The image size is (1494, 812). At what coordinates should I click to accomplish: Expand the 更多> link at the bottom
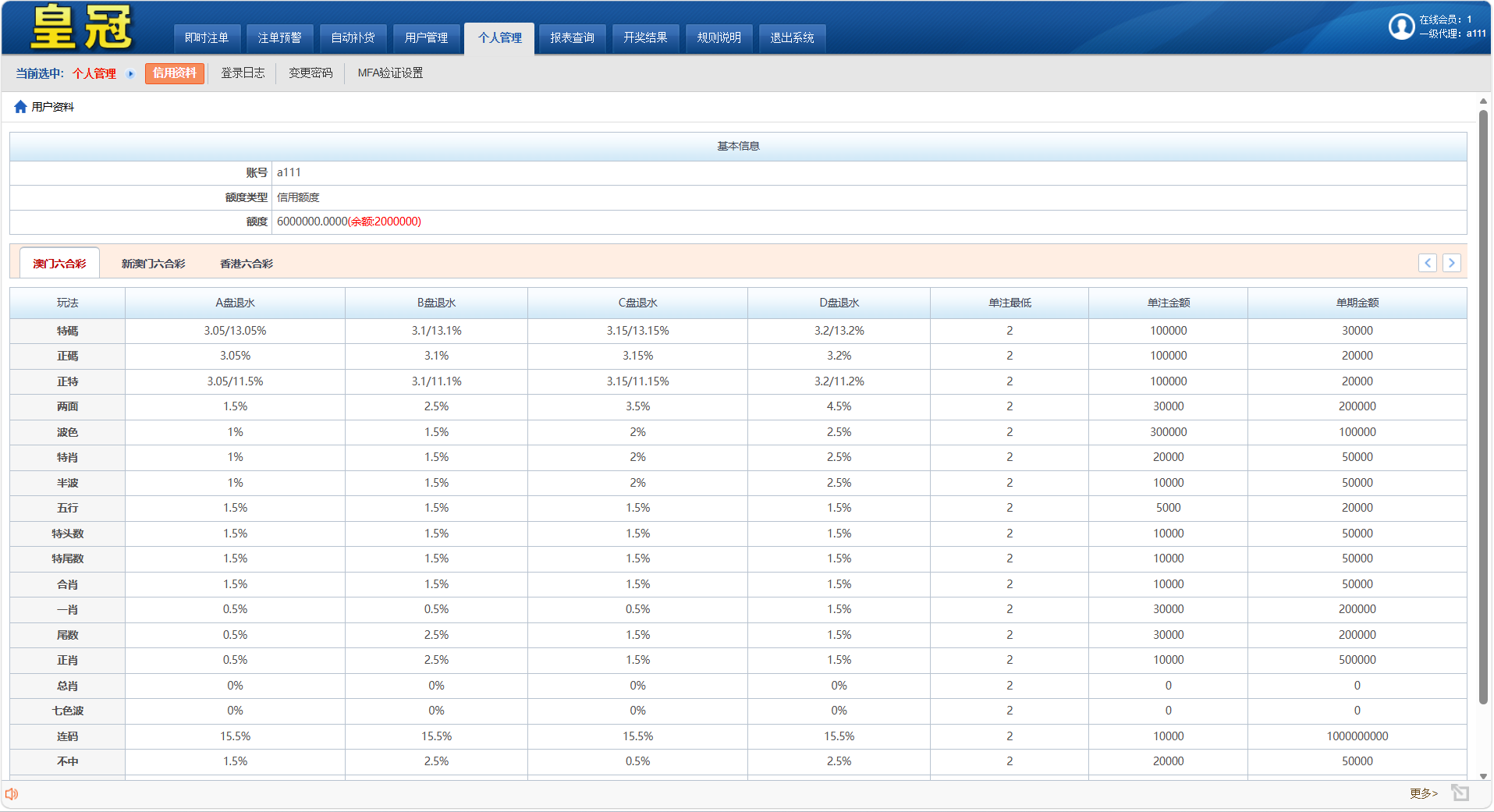(x=1423, y=793)
